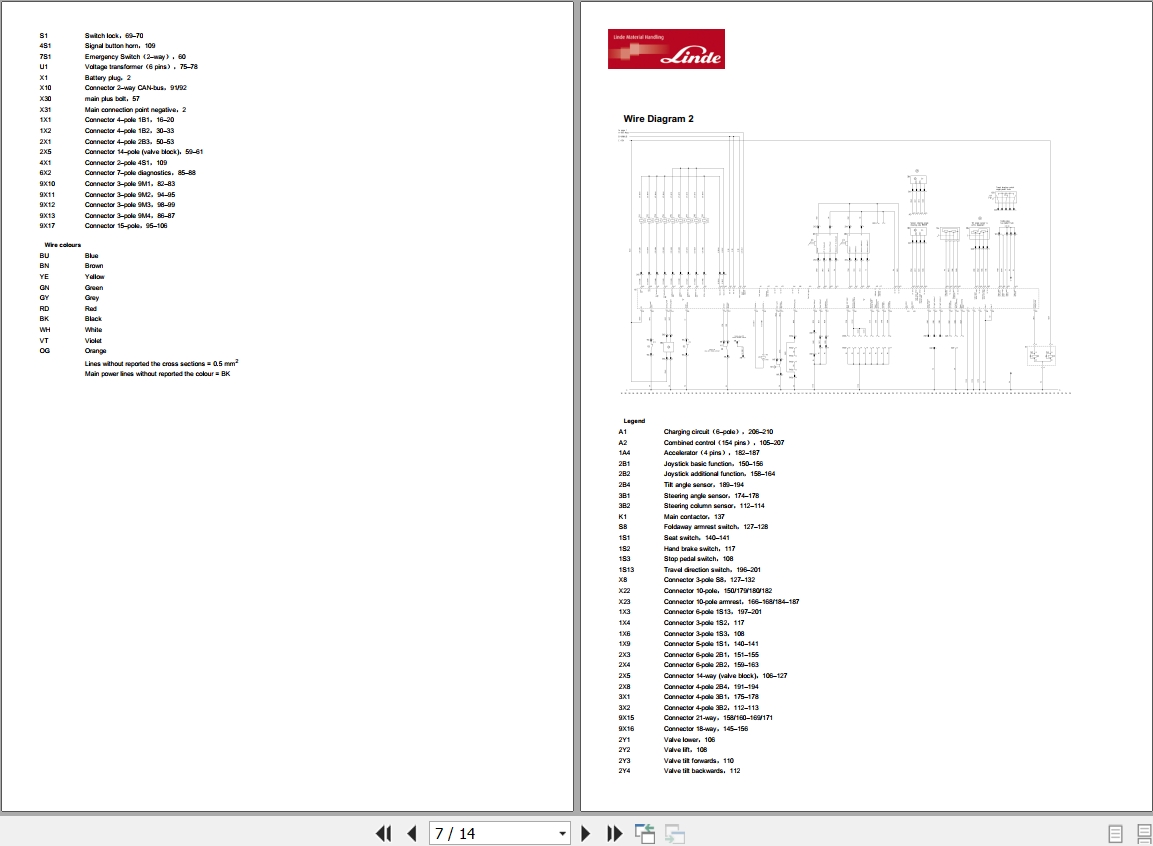Click the go back to previous view icon
The height and width of the screenshot is (846, 1153).
pyautogui.click(x=645, y=834)
